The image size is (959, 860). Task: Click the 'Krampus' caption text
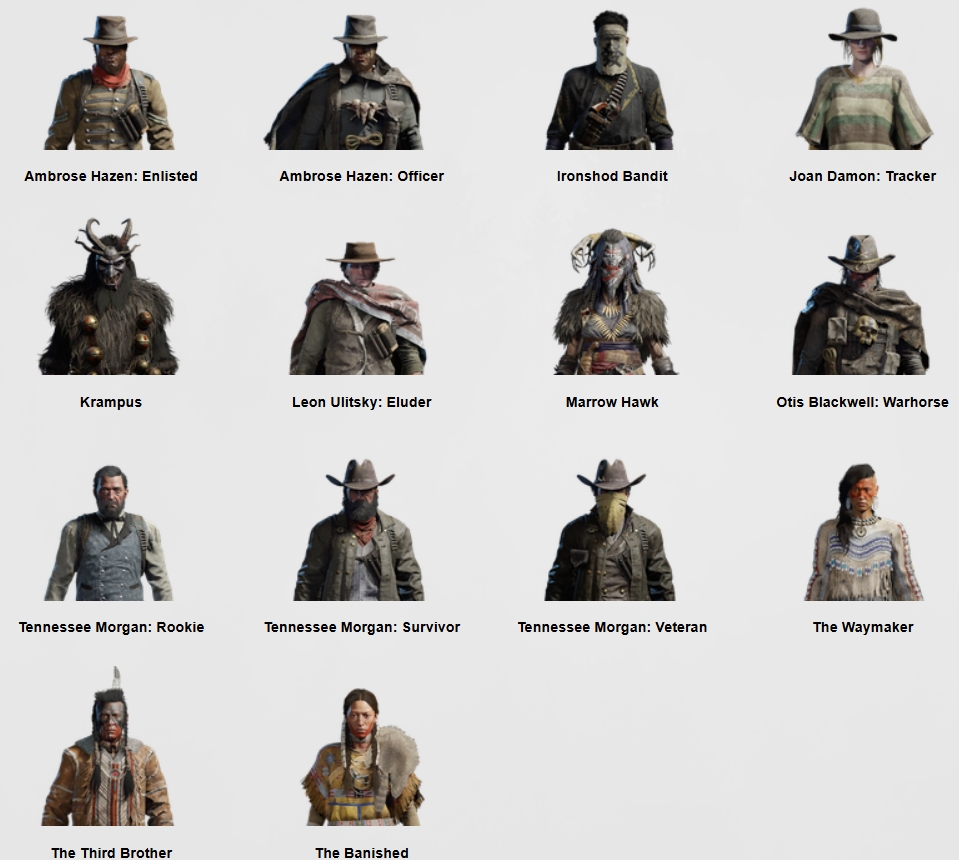point(111,402)
